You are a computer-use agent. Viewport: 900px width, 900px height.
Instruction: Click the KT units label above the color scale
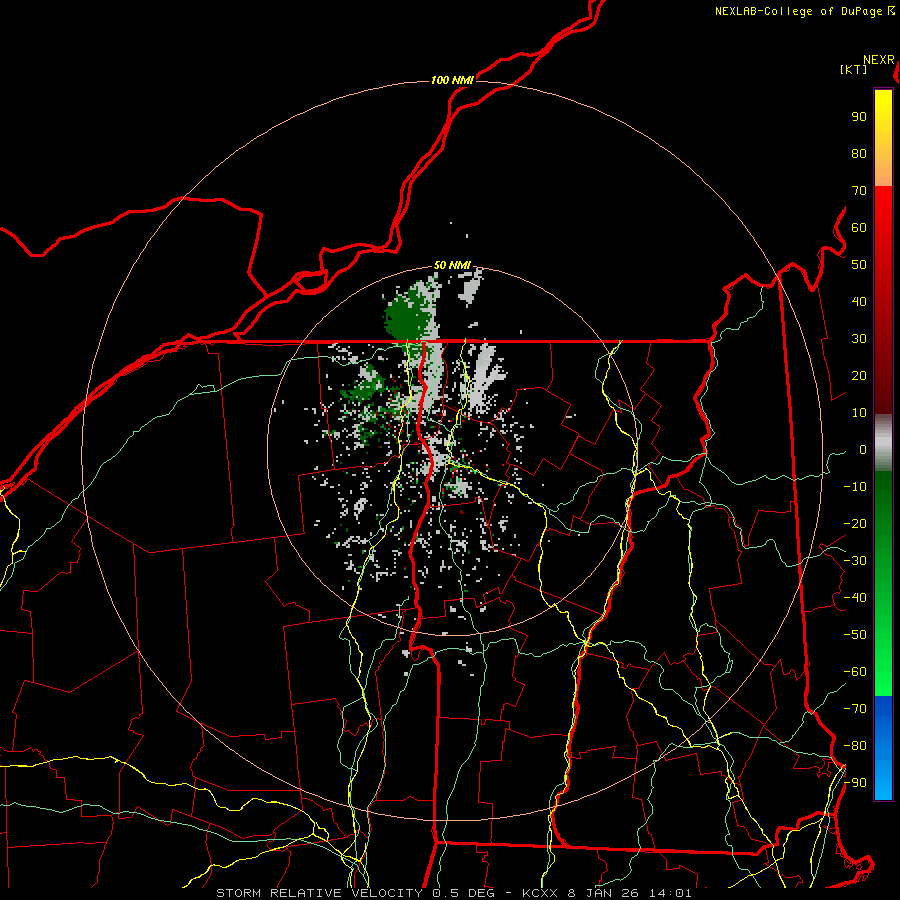pos(854,69)
